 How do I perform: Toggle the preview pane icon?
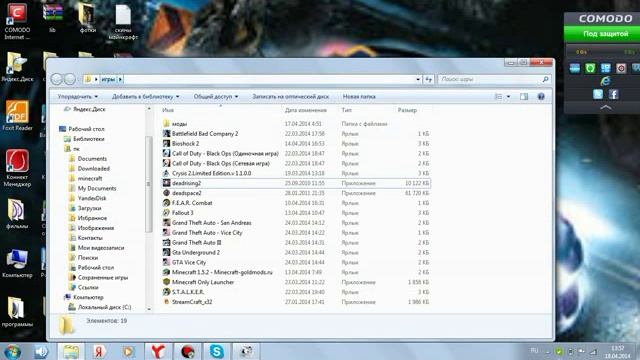pos(524,97)
